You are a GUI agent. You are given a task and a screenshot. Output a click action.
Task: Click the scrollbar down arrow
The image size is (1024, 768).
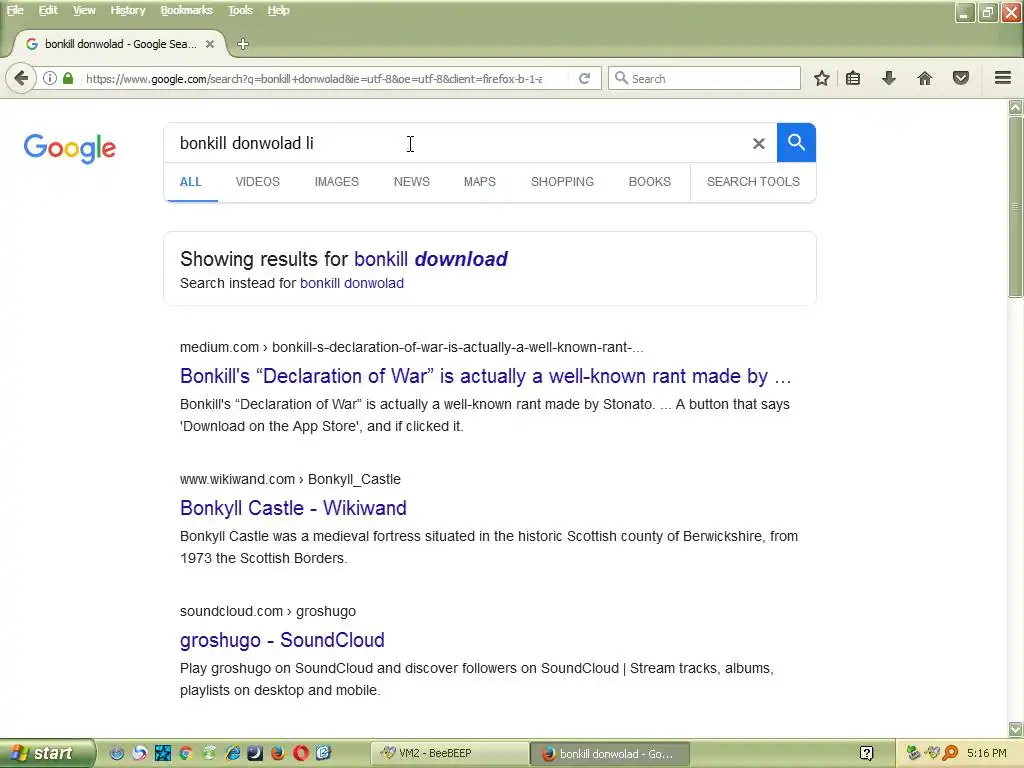[x=1016, y=728]
